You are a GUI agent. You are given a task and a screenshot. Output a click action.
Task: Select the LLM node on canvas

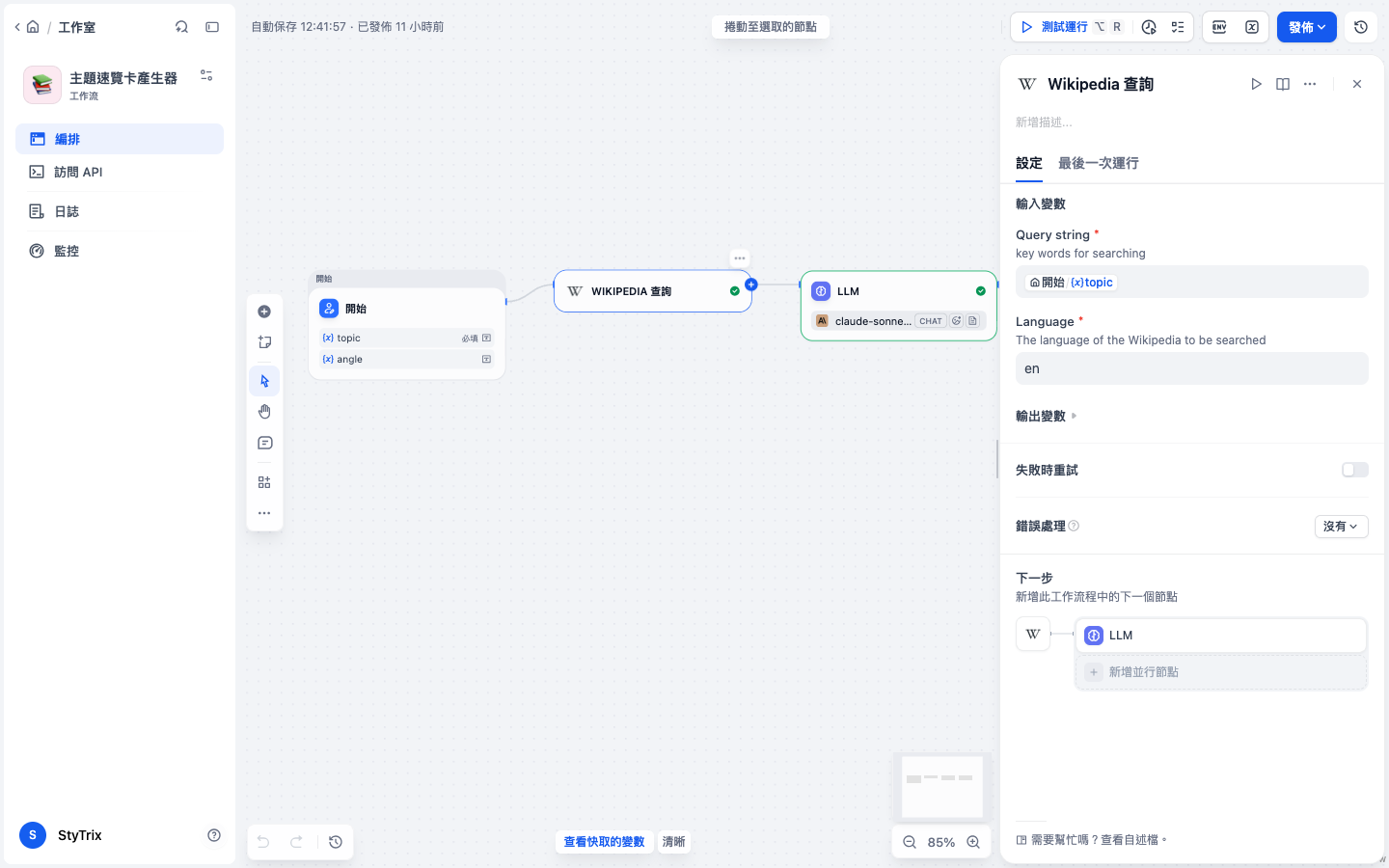[899, 306]
